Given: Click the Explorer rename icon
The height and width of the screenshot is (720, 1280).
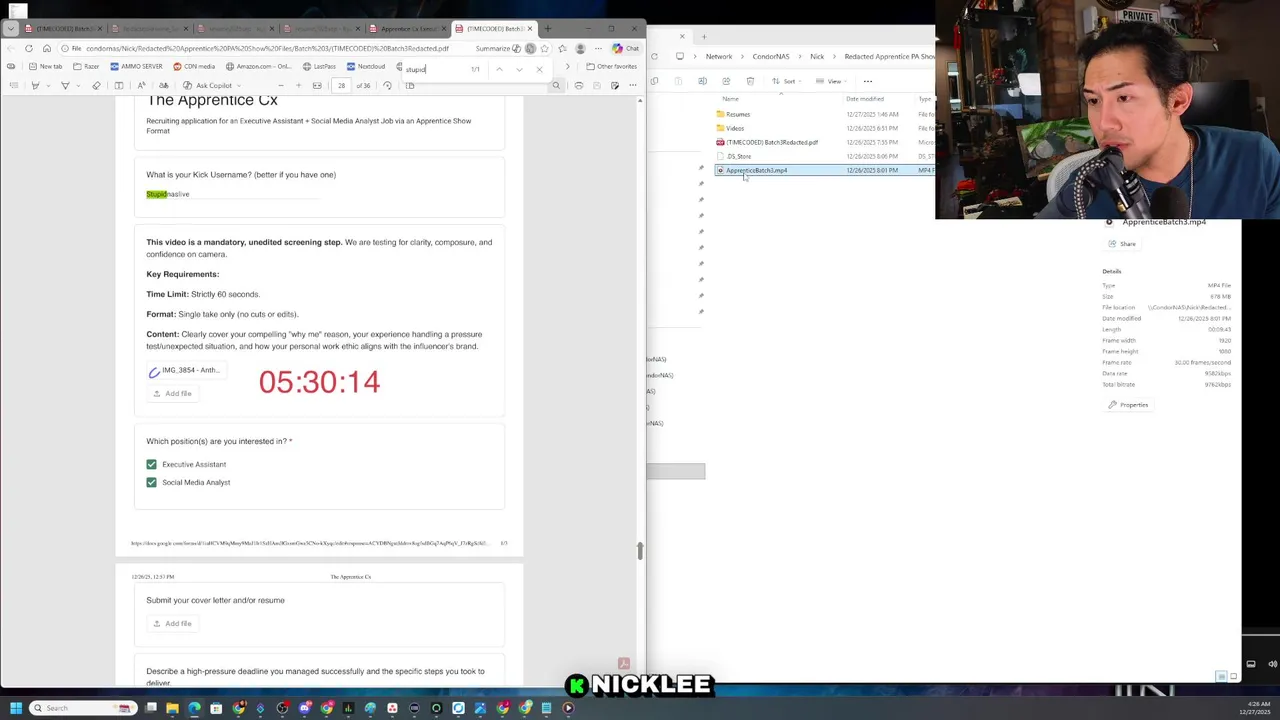Looking at the screenshot, I should (702, 81).
